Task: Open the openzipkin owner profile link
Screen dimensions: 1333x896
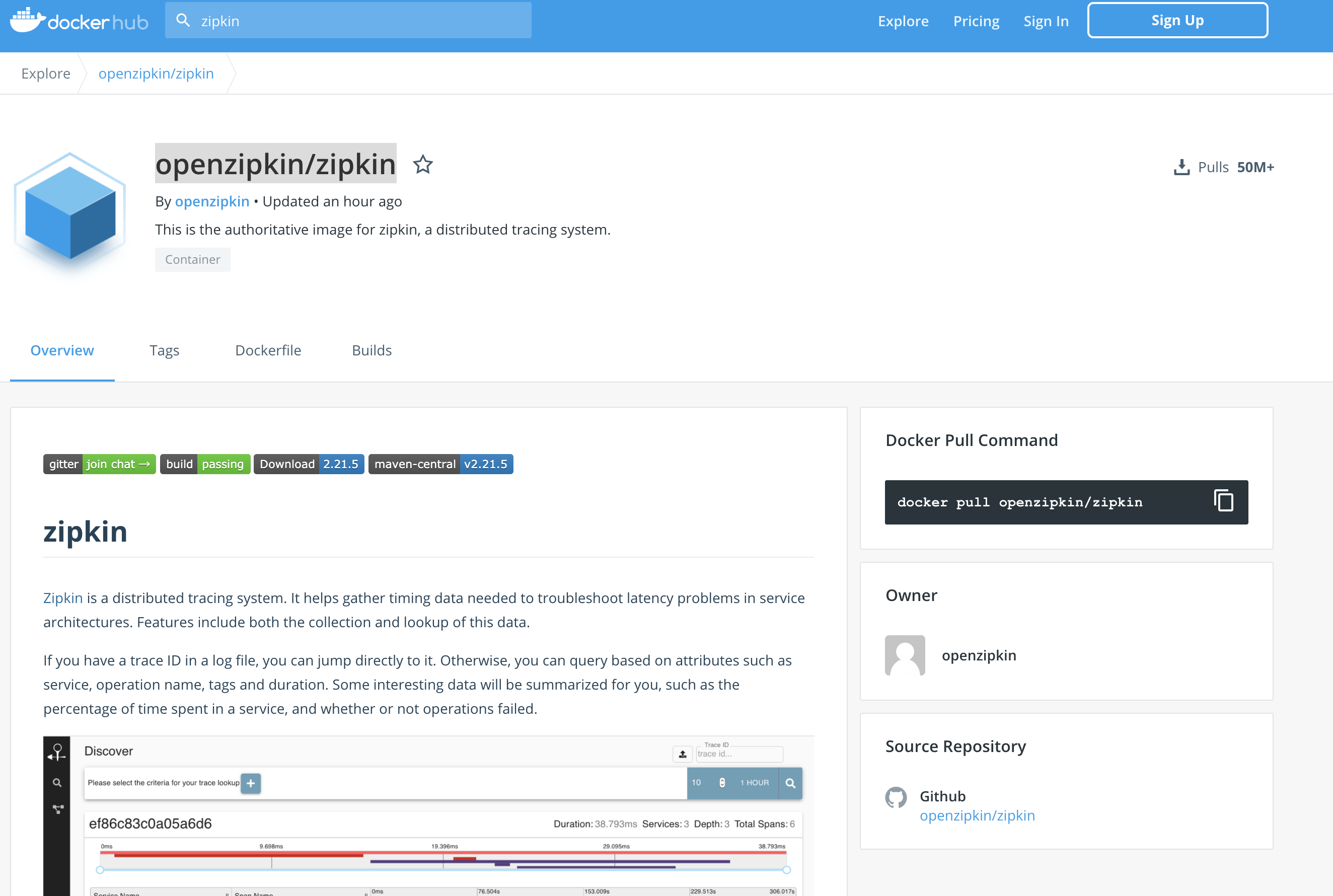Action: (212, 201)
